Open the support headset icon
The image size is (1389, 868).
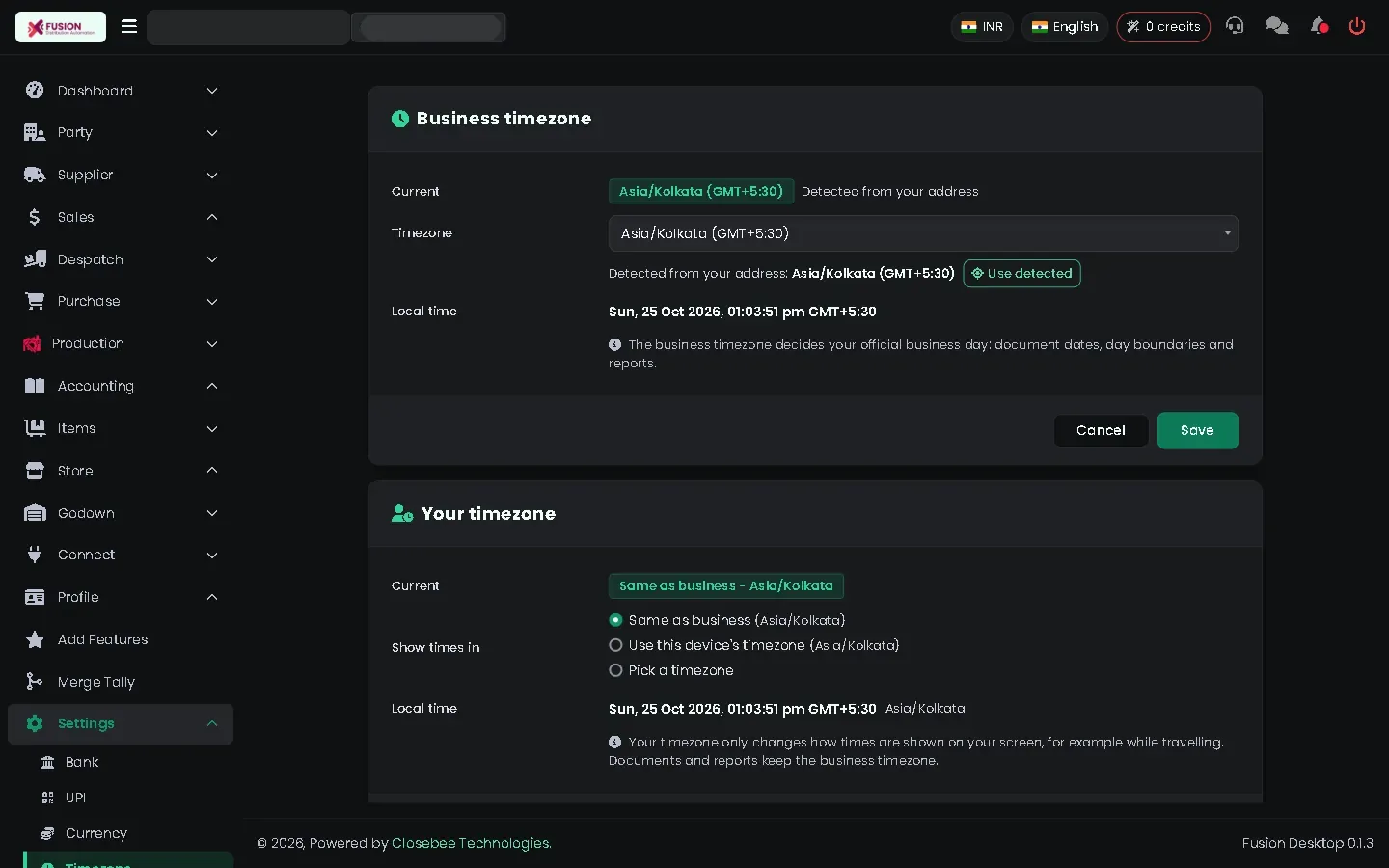point(1235,26)
